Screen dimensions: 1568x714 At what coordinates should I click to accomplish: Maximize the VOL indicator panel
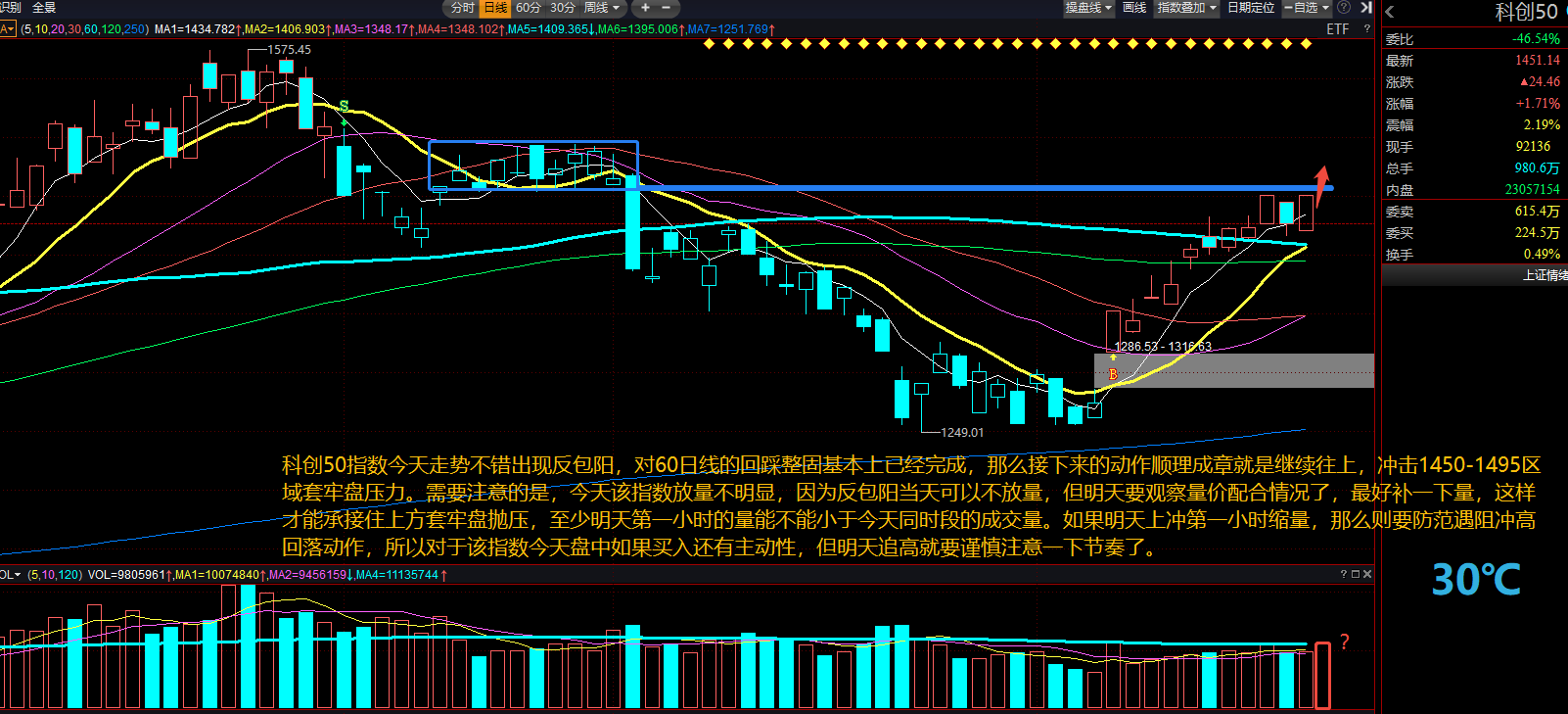[x=1356, y=575]
